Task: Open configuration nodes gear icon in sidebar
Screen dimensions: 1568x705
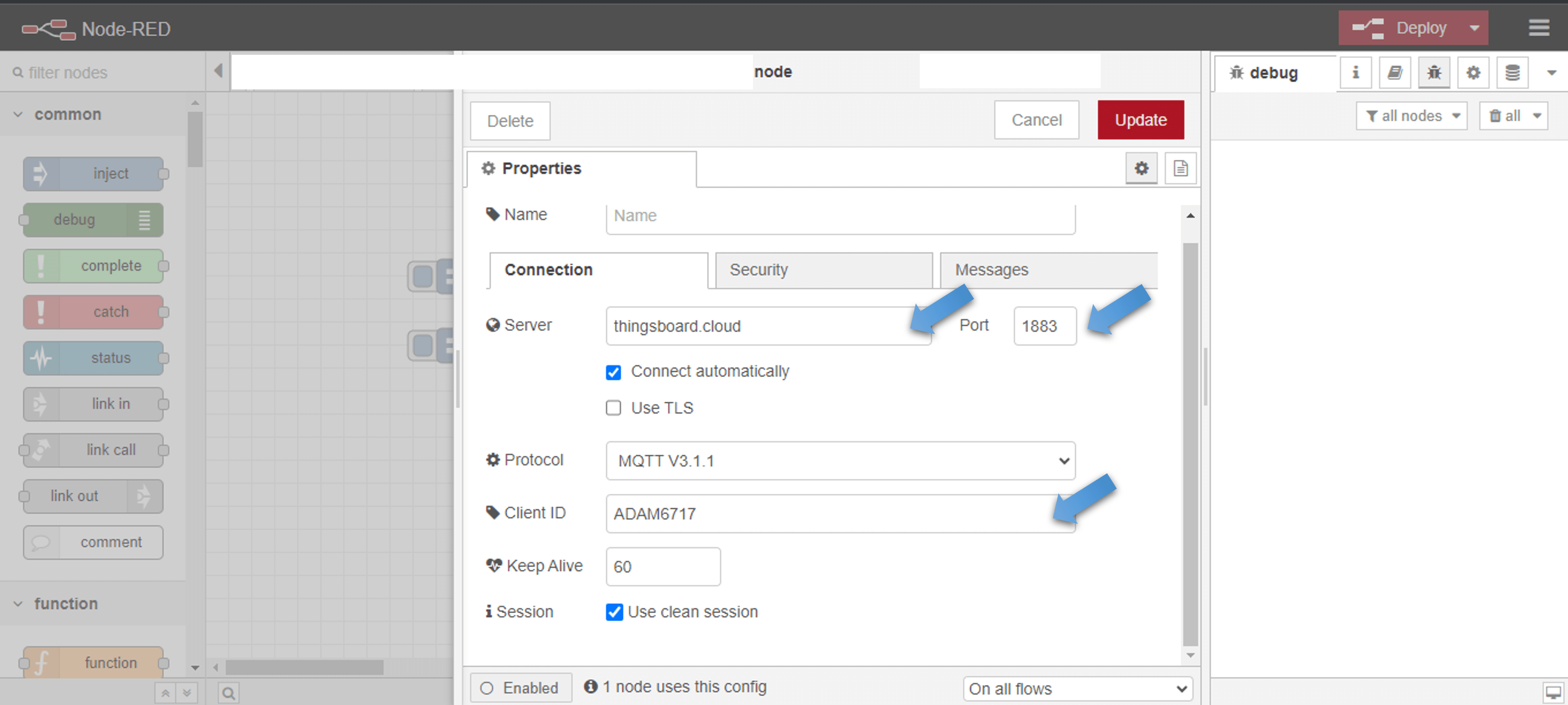Action: 1473,73
